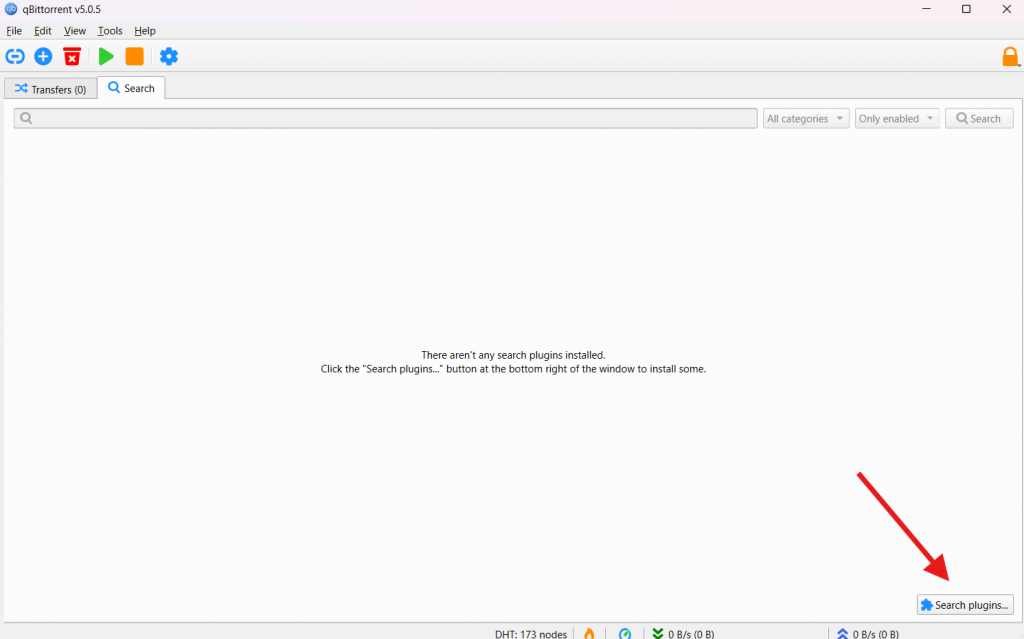The width and height of the screenshot is (1024, 639).
Task: Click the Search button
Action: (979, 118)
